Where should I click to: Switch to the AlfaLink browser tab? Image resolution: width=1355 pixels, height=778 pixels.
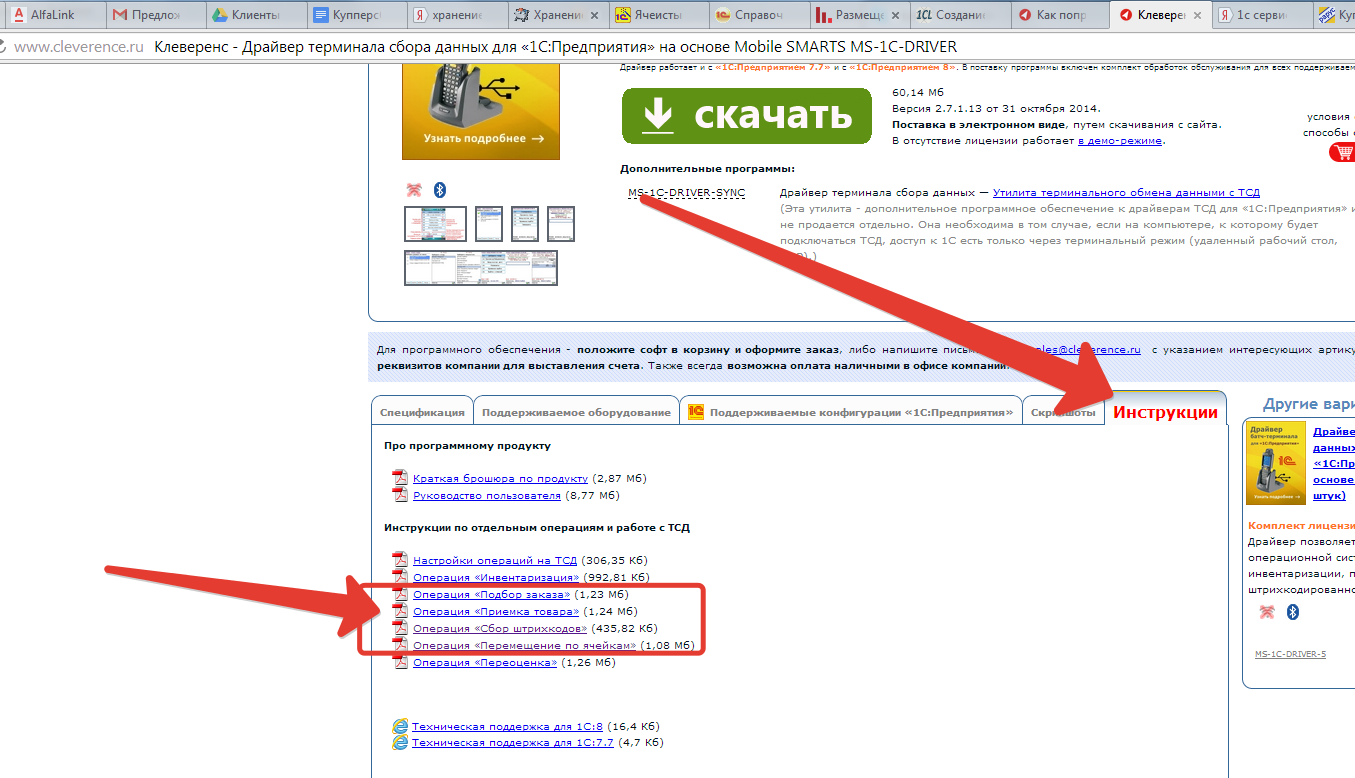click(52, 15)
